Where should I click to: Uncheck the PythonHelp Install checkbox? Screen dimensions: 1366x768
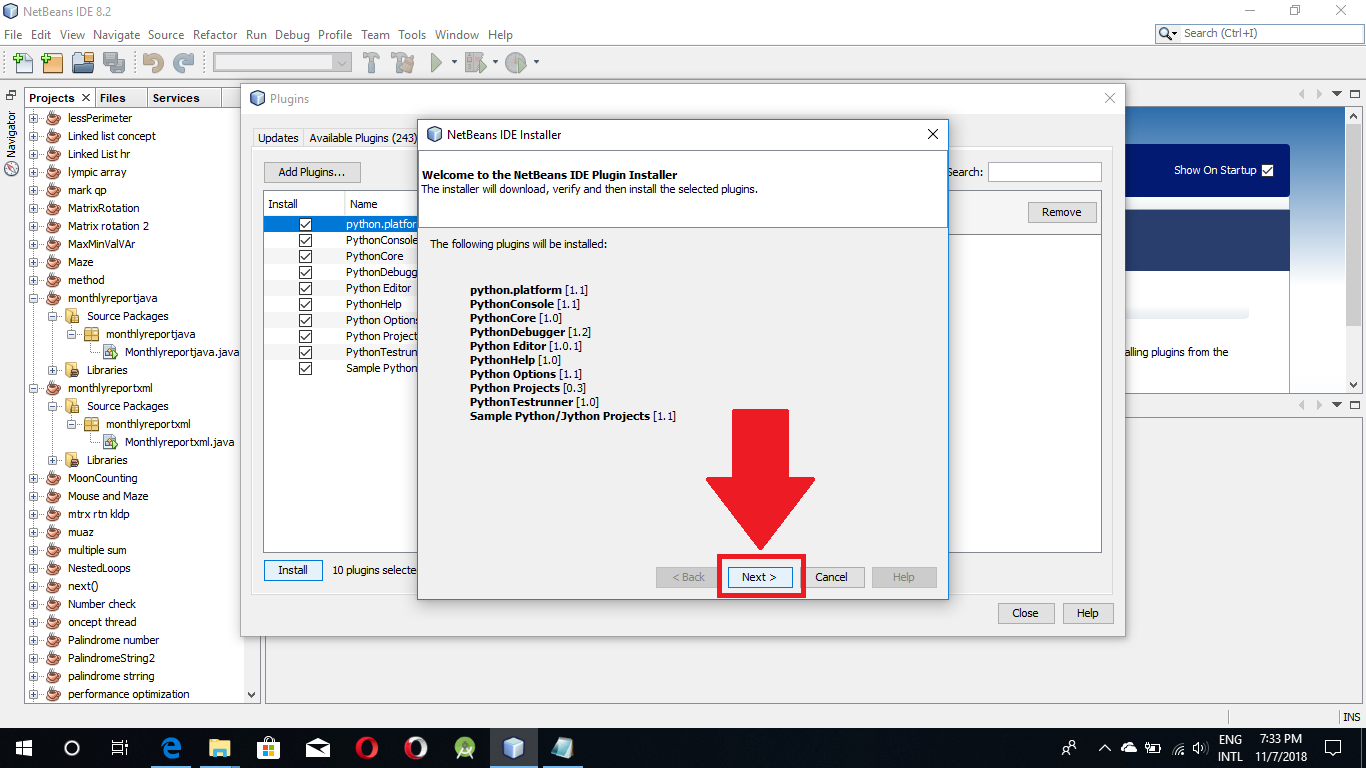click(x=305, y=305)
